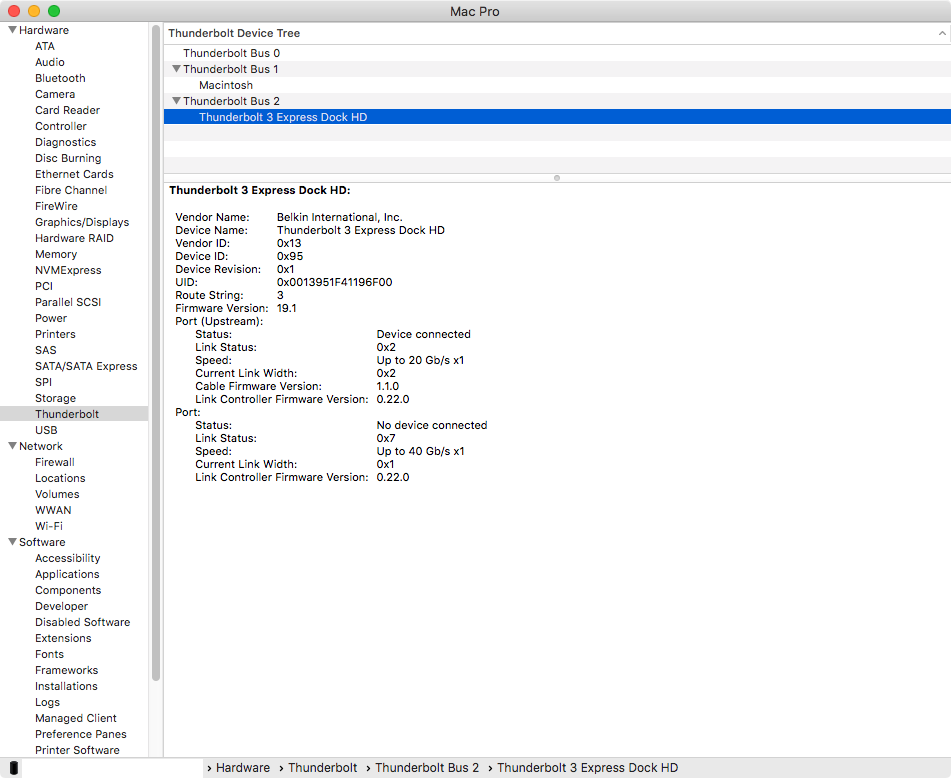The height and width of the screenshot is (778, 951).
Task: Select SAS in the sidebar
Action: 45,350
